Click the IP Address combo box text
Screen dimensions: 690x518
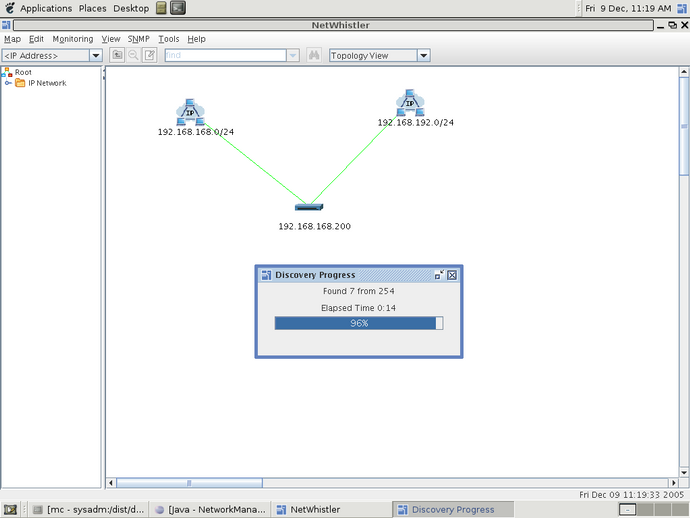click(31, 55)
